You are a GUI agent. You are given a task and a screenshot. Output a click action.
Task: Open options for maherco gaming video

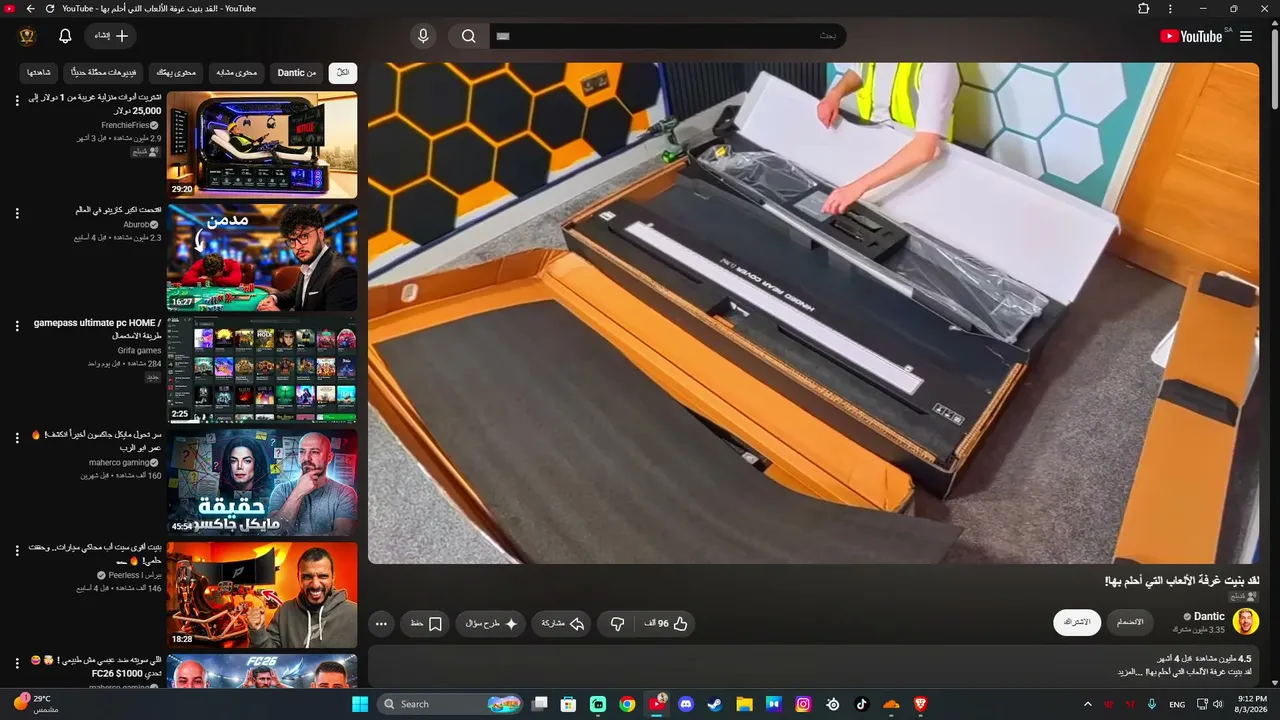point(17,438)
